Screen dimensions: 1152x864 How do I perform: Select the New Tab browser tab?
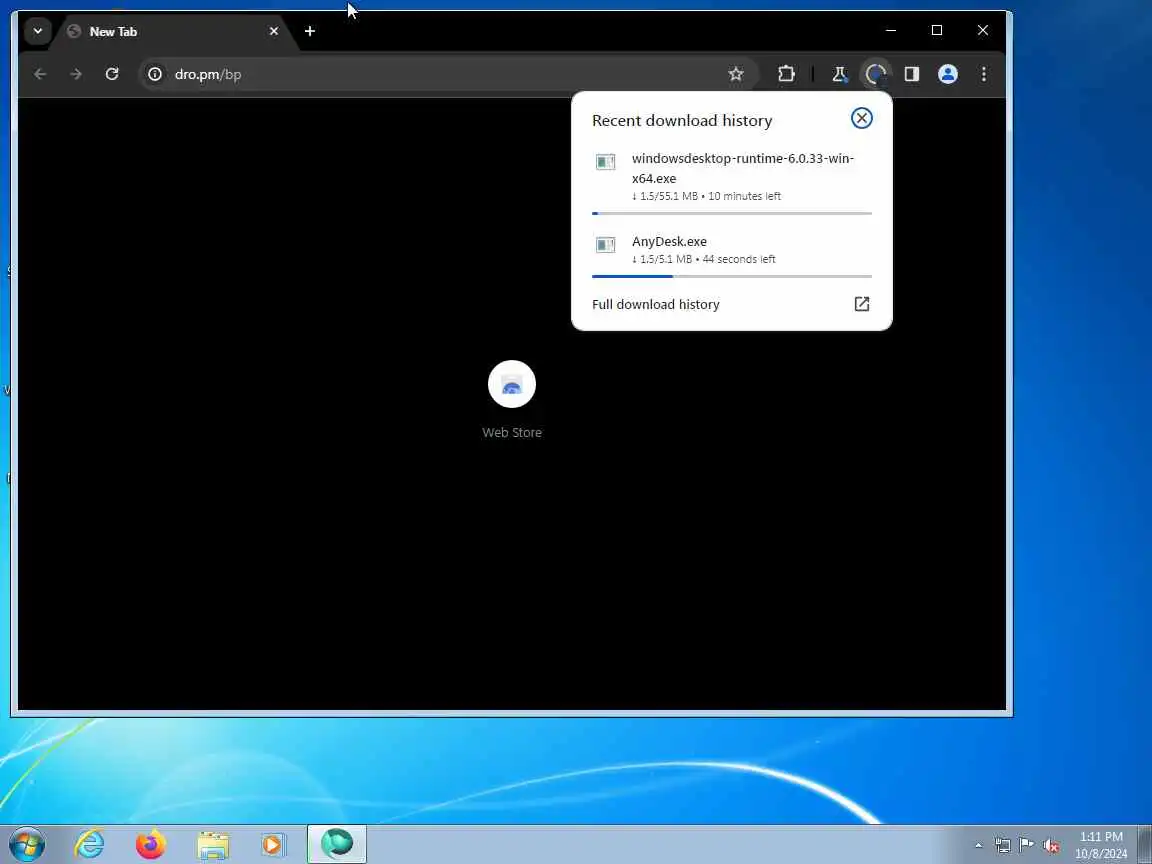click(x=173, y=32)
